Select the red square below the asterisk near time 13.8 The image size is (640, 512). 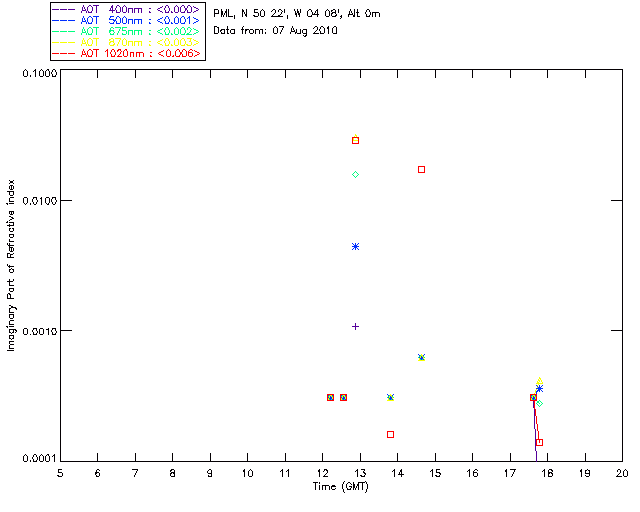pos(391,434)
